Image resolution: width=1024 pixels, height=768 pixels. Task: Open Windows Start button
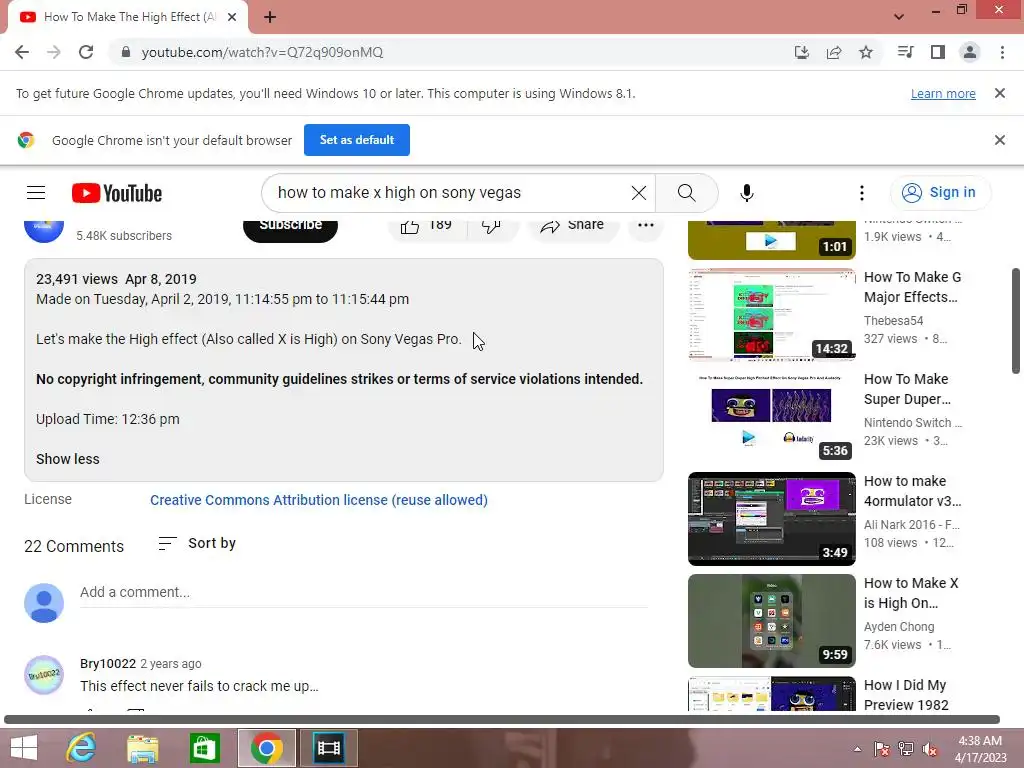[x=24, y=748]
